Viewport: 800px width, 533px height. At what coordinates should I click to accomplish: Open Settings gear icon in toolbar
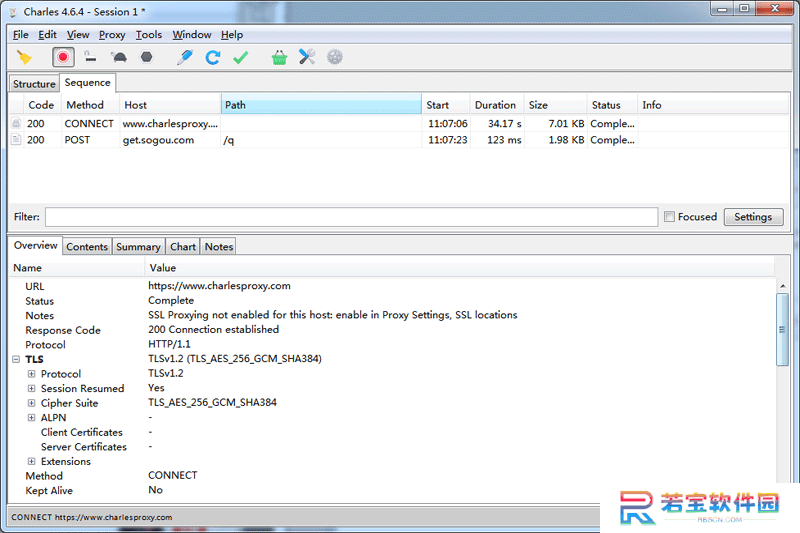(x=335, y=57)
